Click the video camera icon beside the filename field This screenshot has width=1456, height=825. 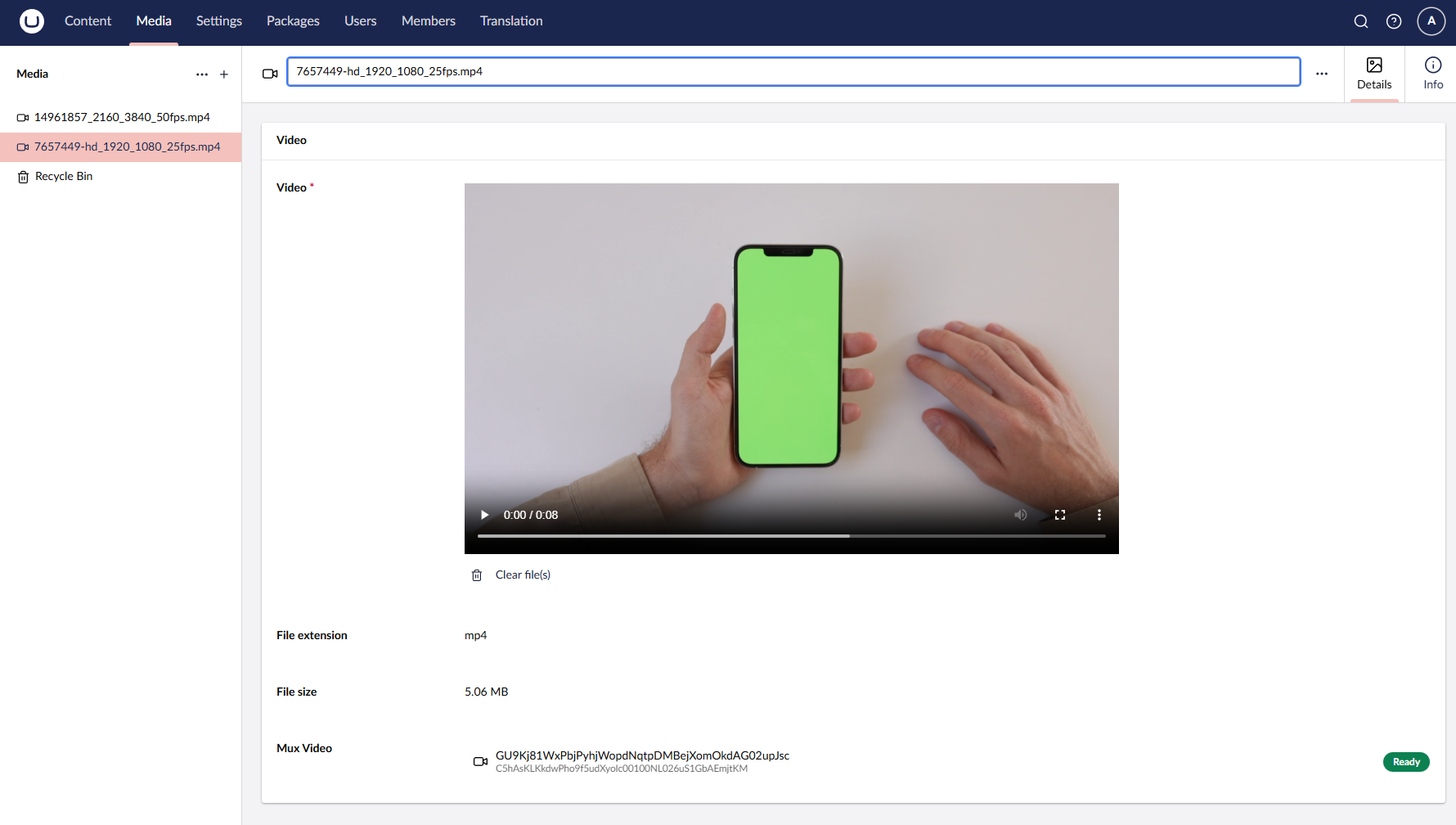[x=270, y=73]
